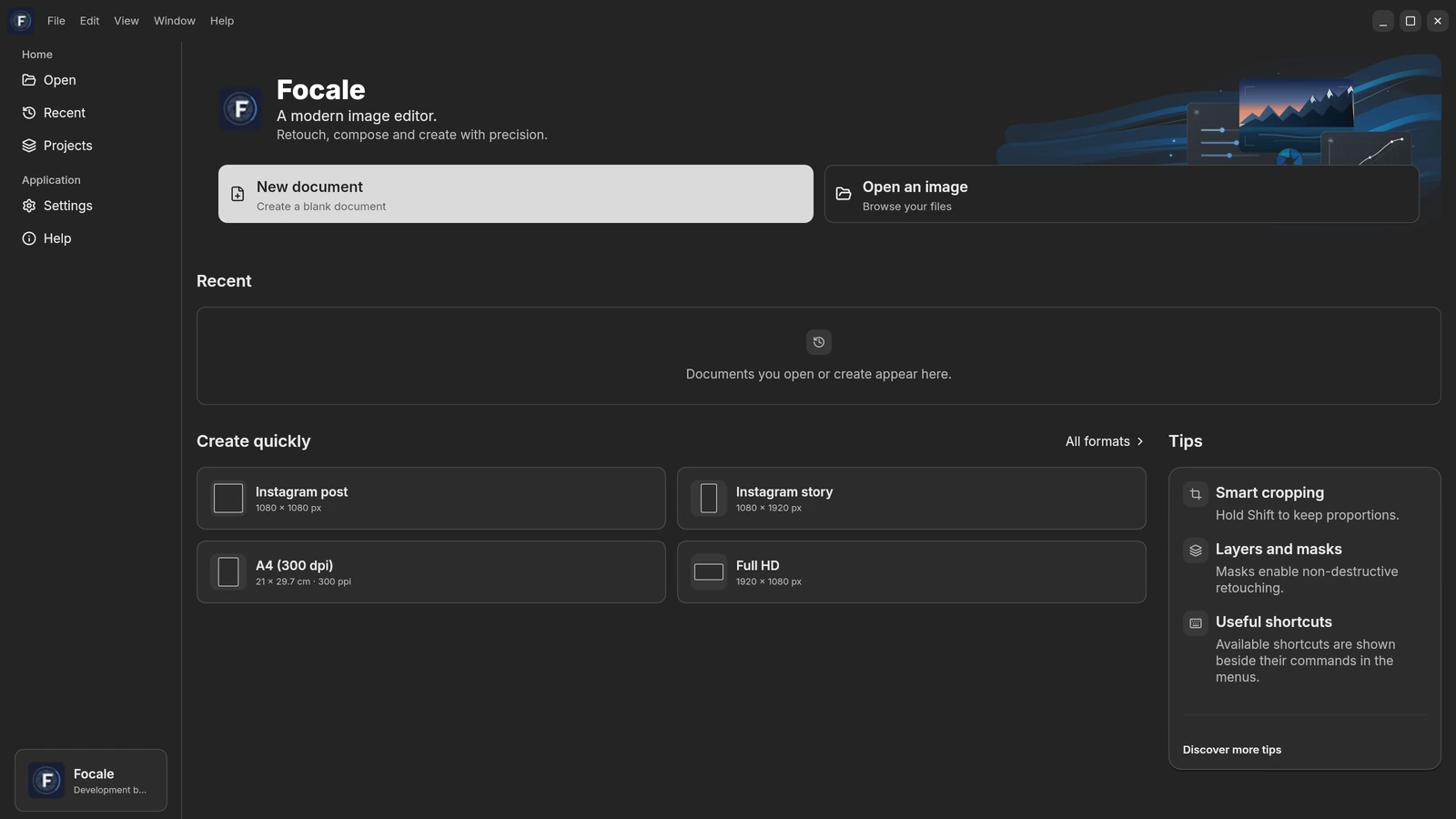Click the crop icon beside Smart cropping
The width and height of the screenshot is (1456, 819).
pos(1196,494)
